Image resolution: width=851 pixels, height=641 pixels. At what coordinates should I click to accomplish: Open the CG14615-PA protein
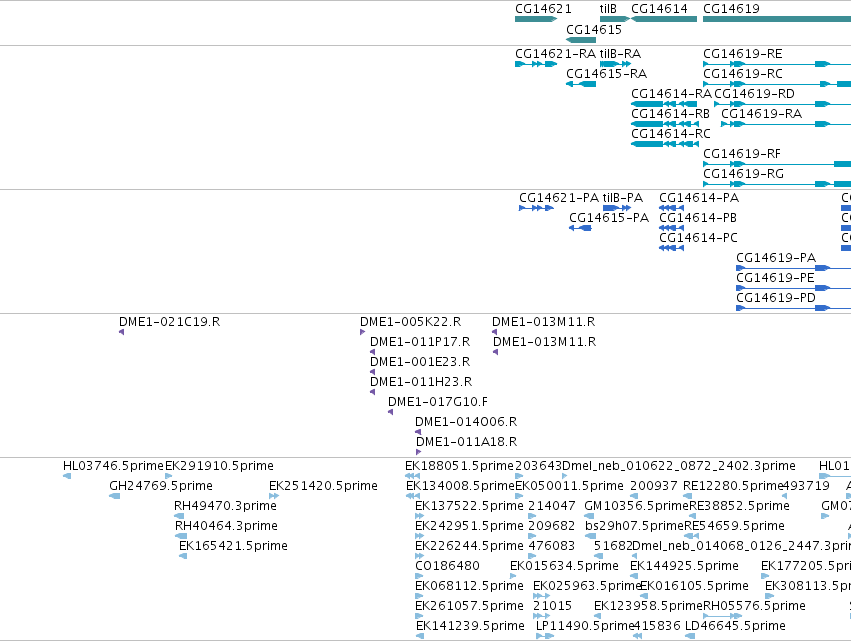pyautogui.click(x=580, y=229)
